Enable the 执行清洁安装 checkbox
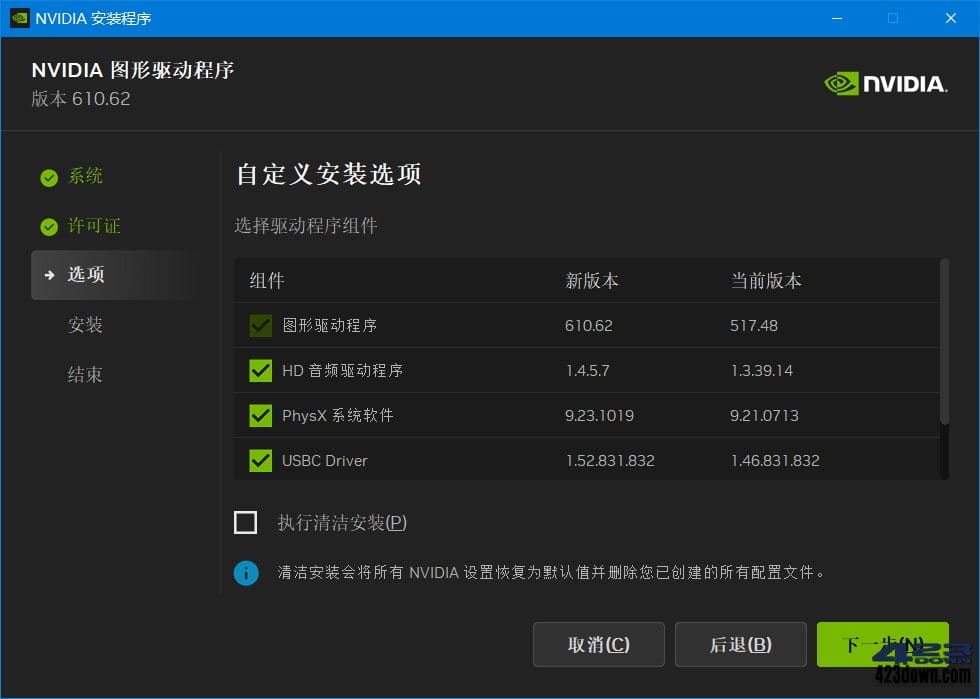 (246, 522)
